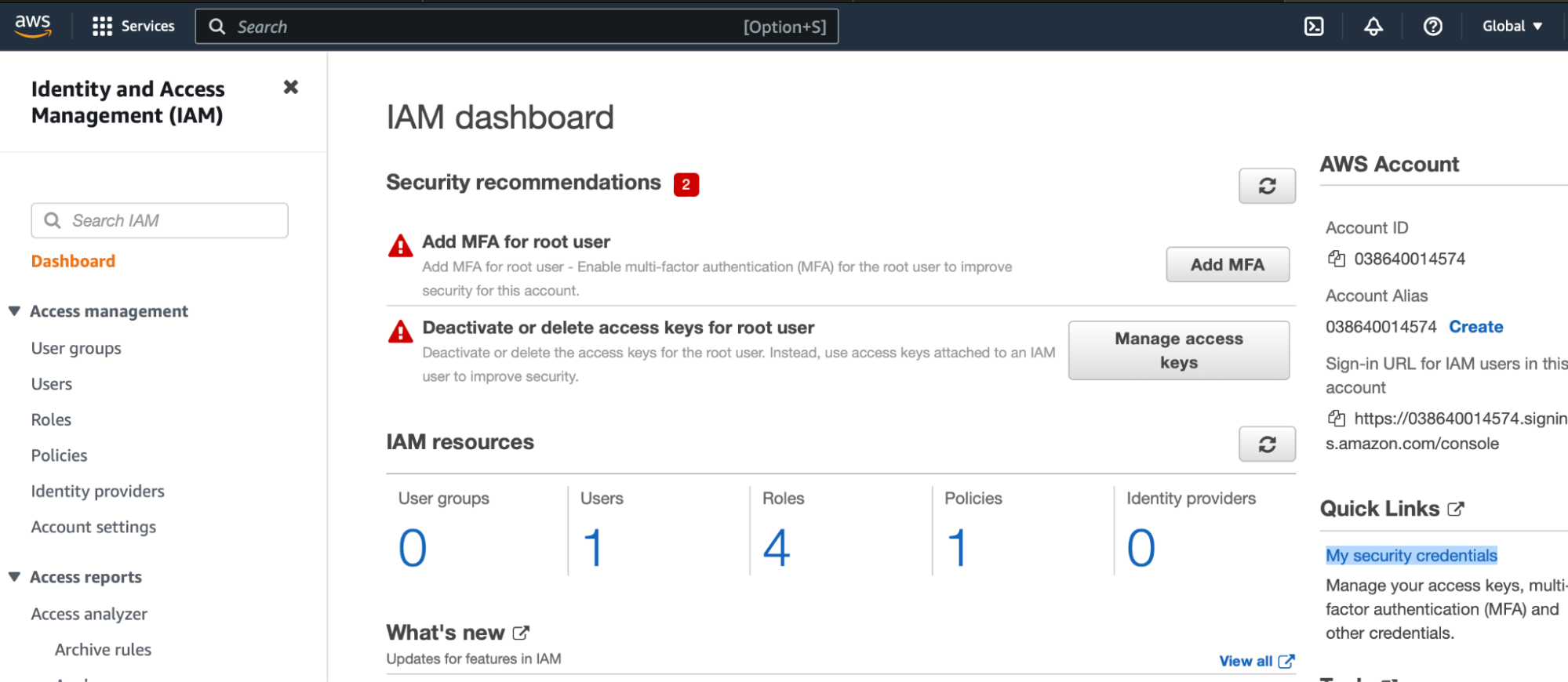This screenshot has width=1568, height=682.
Task: Click 'Add MFA for root user' title
Action: [x=516, y=242]
